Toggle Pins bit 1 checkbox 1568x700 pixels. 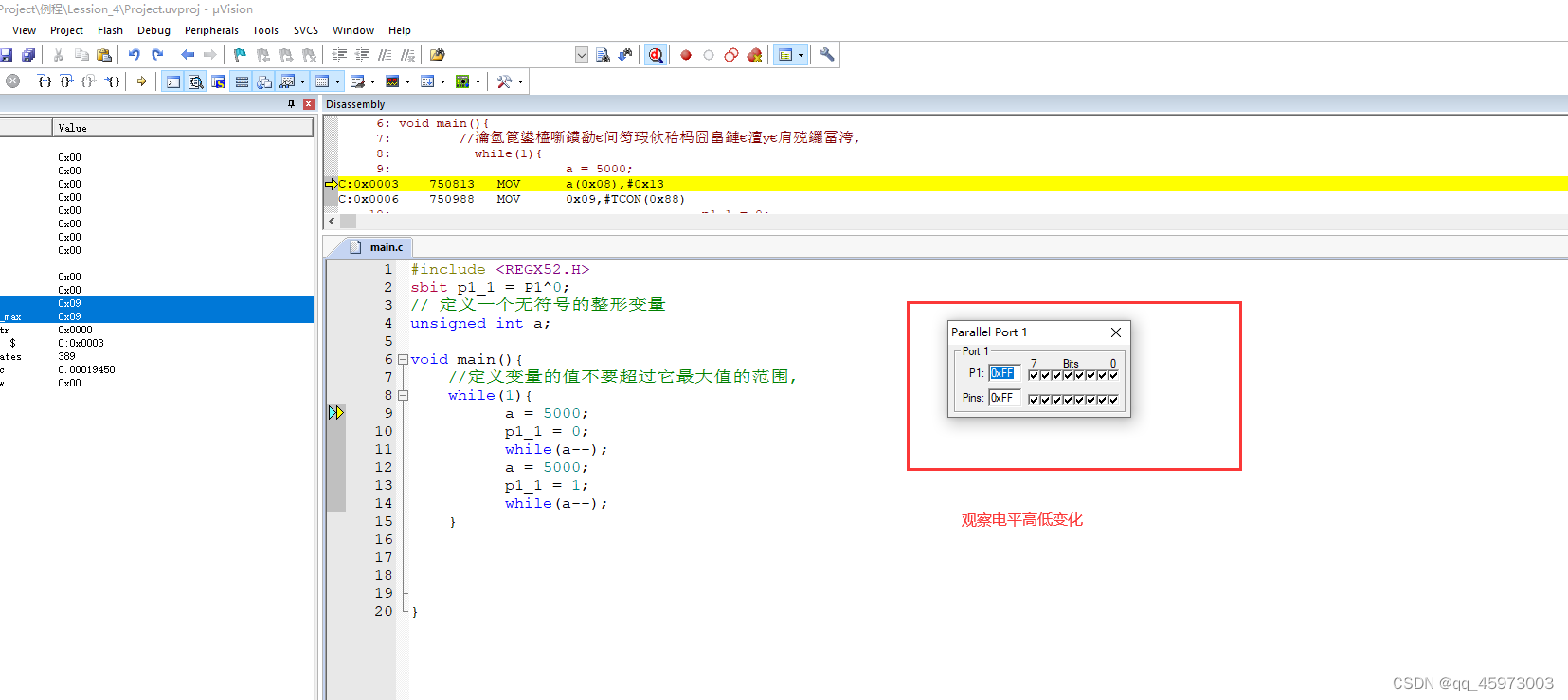click(1102, 400)
